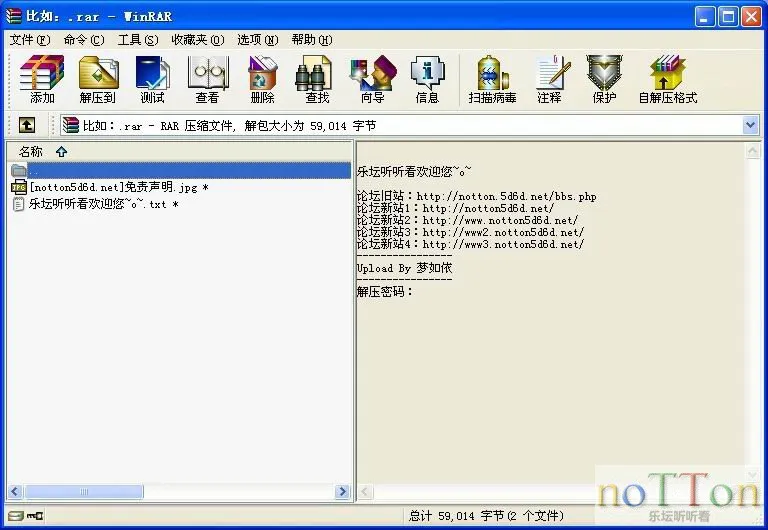This screenshot has height=530, width=768.
Task: Click the 删除 (Delete) toolbar icon
Action: click(262, 79)
